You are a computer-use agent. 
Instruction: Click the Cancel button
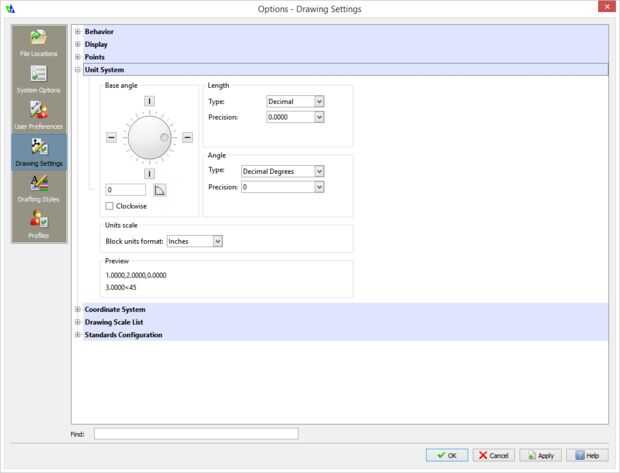tap(493, 455)
